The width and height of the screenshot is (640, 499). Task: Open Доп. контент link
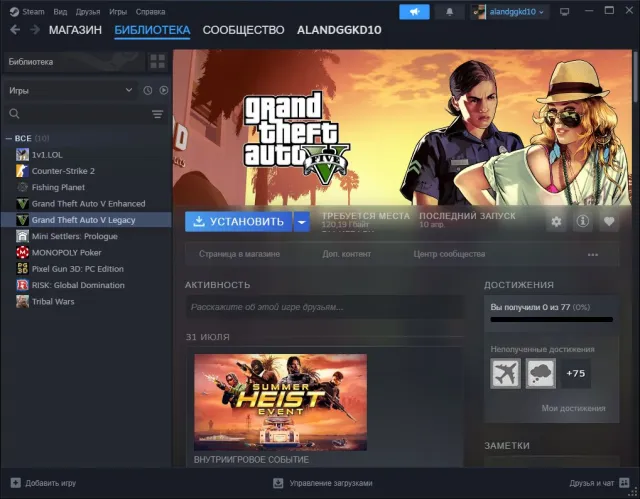click(347, 254)
